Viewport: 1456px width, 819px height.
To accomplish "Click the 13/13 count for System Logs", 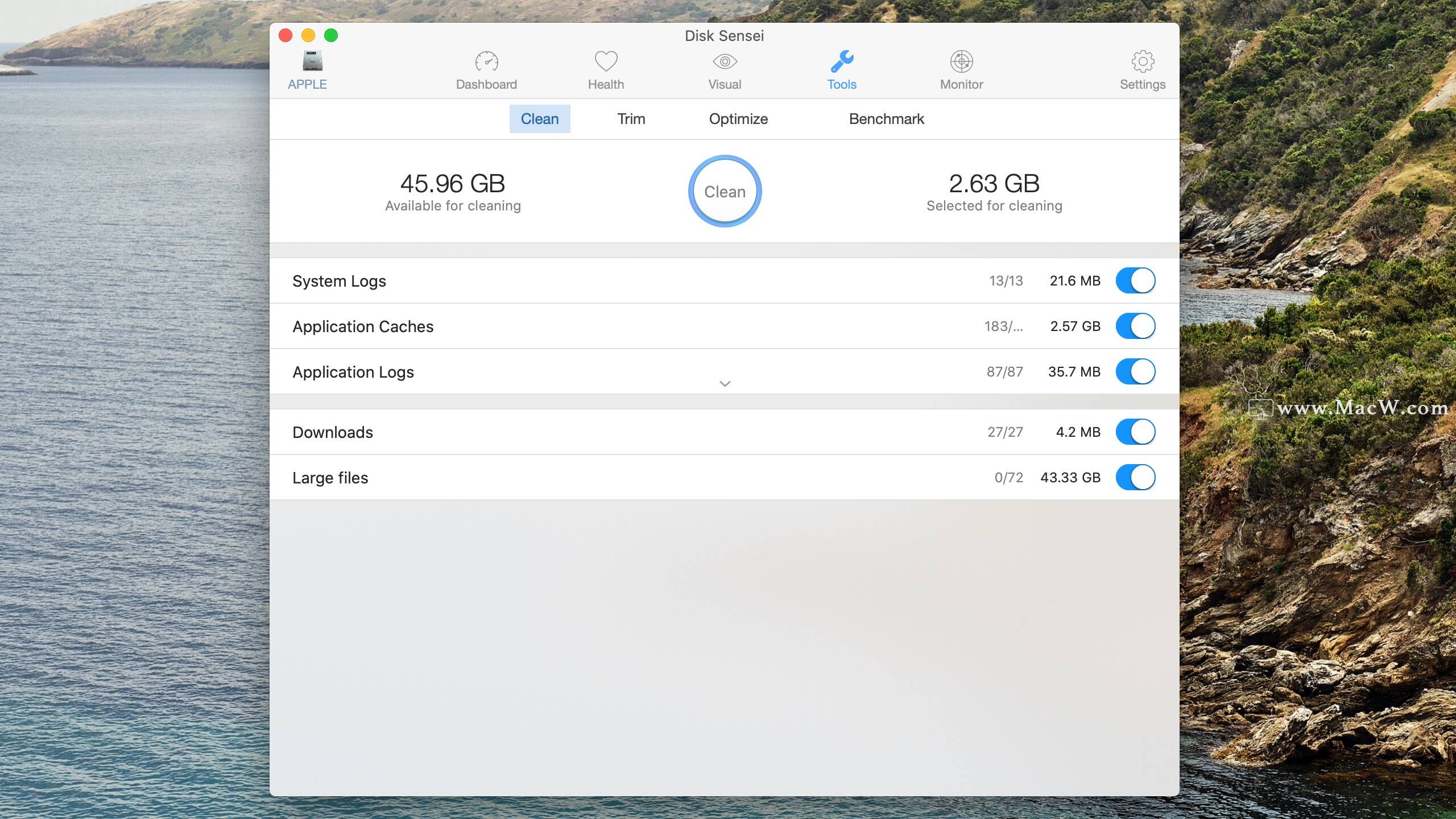I will click(x=1006, y=280).
